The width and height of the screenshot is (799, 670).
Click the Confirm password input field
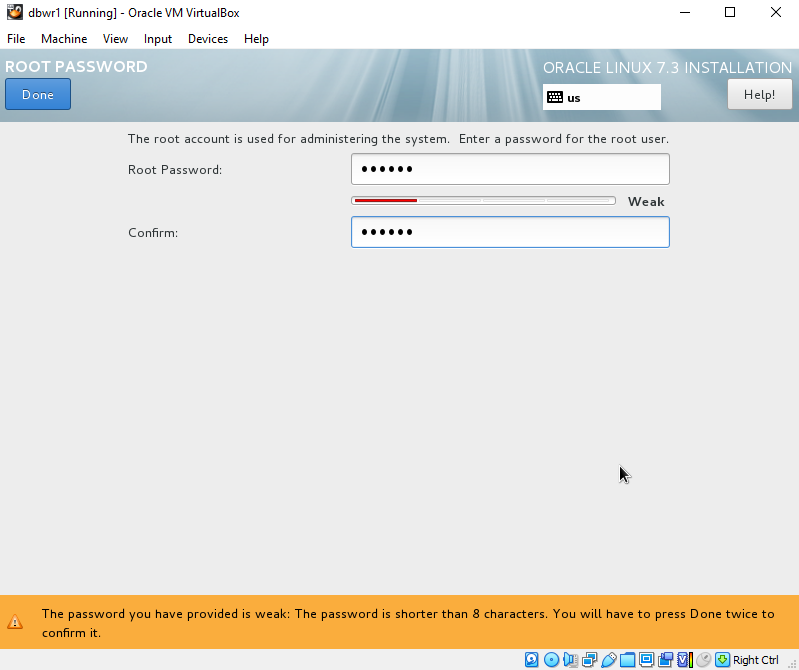510,232
